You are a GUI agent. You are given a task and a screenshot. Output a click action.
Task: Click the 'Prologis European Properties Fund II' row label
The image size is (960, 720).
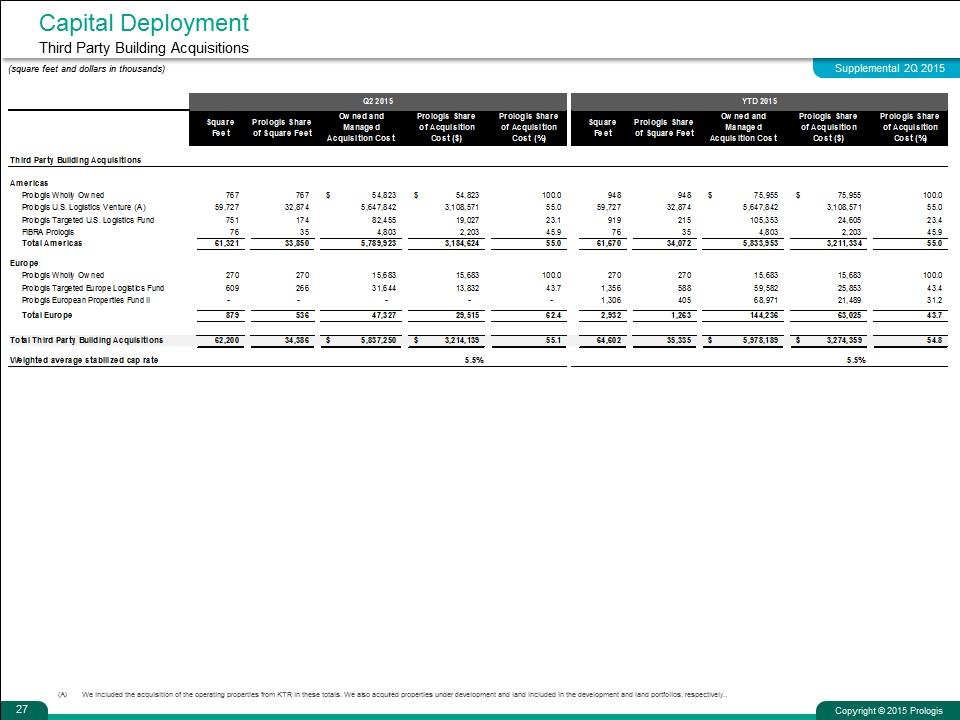[x=86, y=300]
